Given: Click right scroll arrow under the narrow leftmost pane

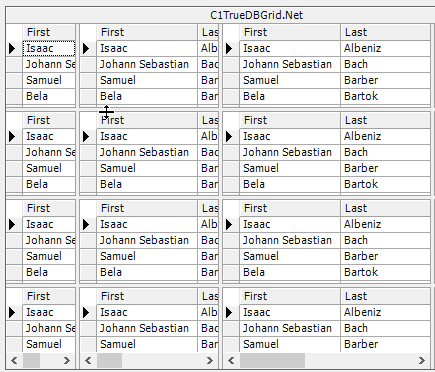Looking at the screenshot, I should 67,360.
